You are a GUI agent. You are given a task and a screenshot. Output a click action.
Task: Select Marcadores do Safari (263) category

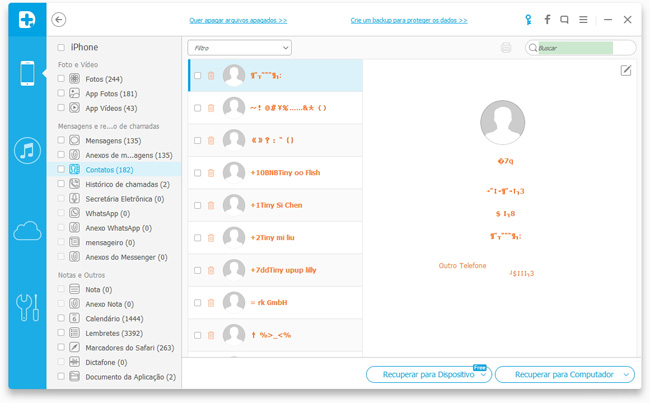coord(114,348)
